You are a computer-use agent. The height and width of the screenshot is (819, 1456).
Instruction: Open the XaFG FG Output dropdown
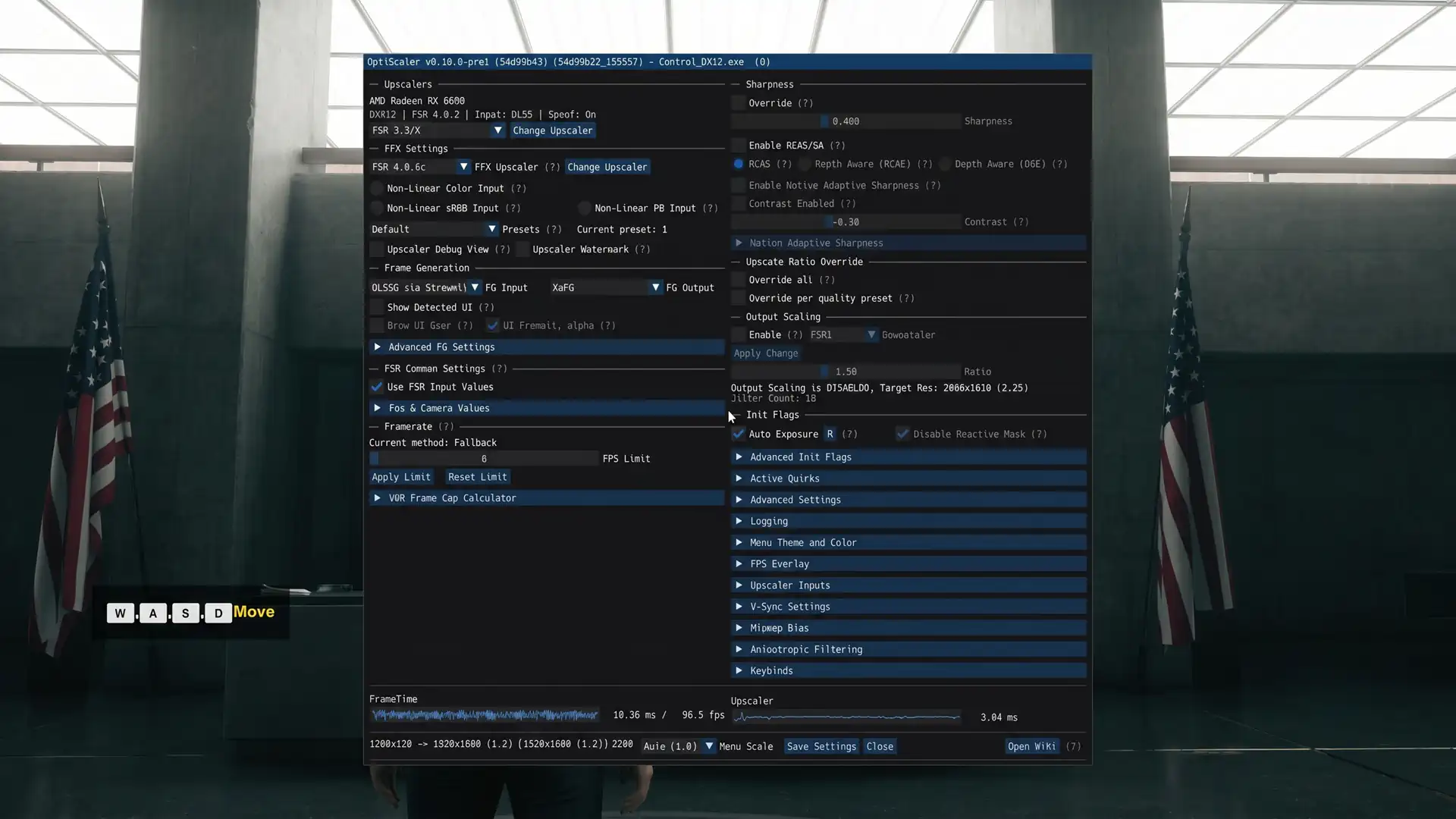click(x=606, y=287)
